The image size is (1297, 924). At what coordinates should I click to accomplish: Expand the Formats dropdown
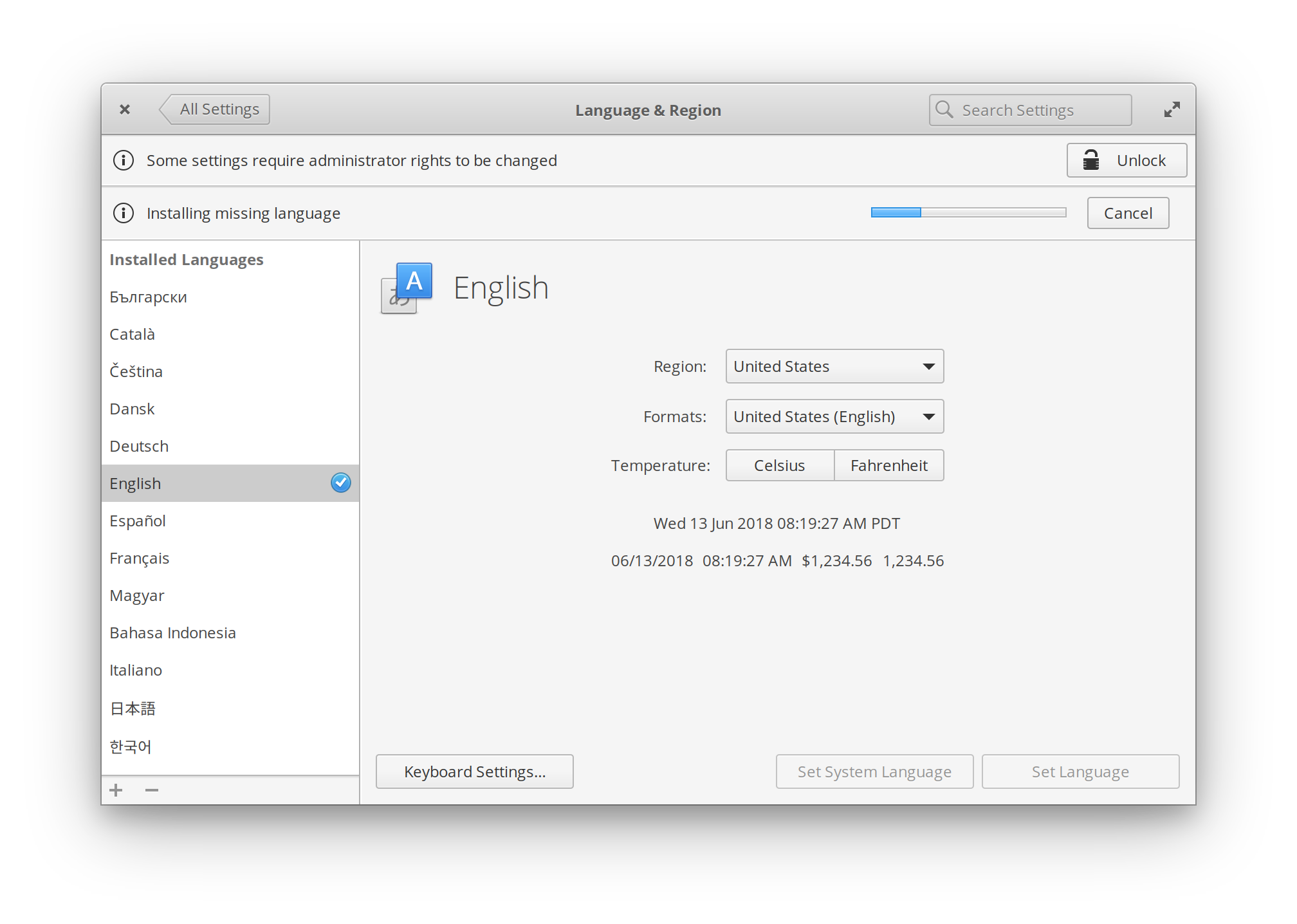(834, 416)
